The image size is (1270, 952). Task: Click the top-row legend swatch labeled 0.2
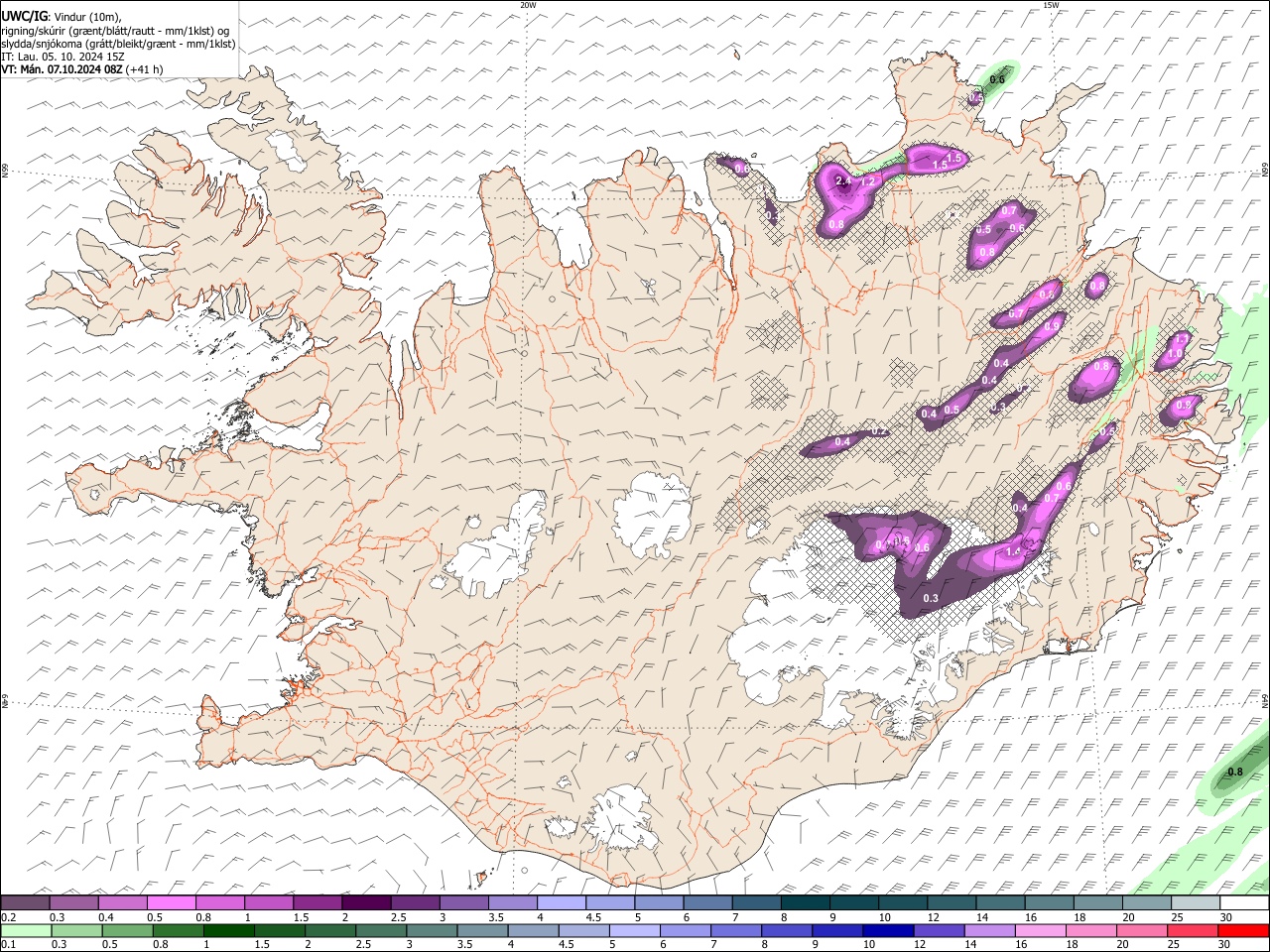point(26,902)
